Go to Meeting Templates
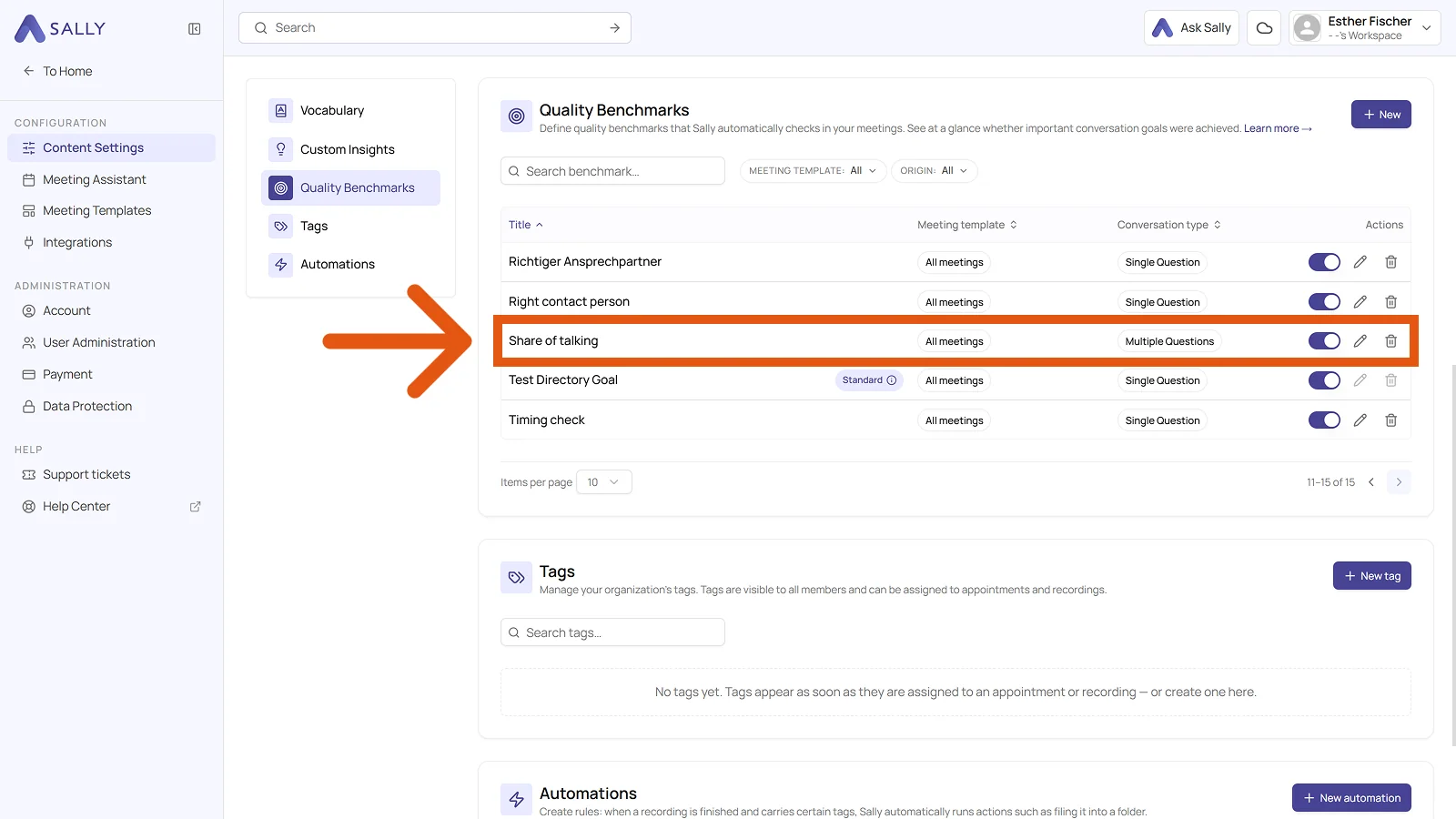 point(111,211)
